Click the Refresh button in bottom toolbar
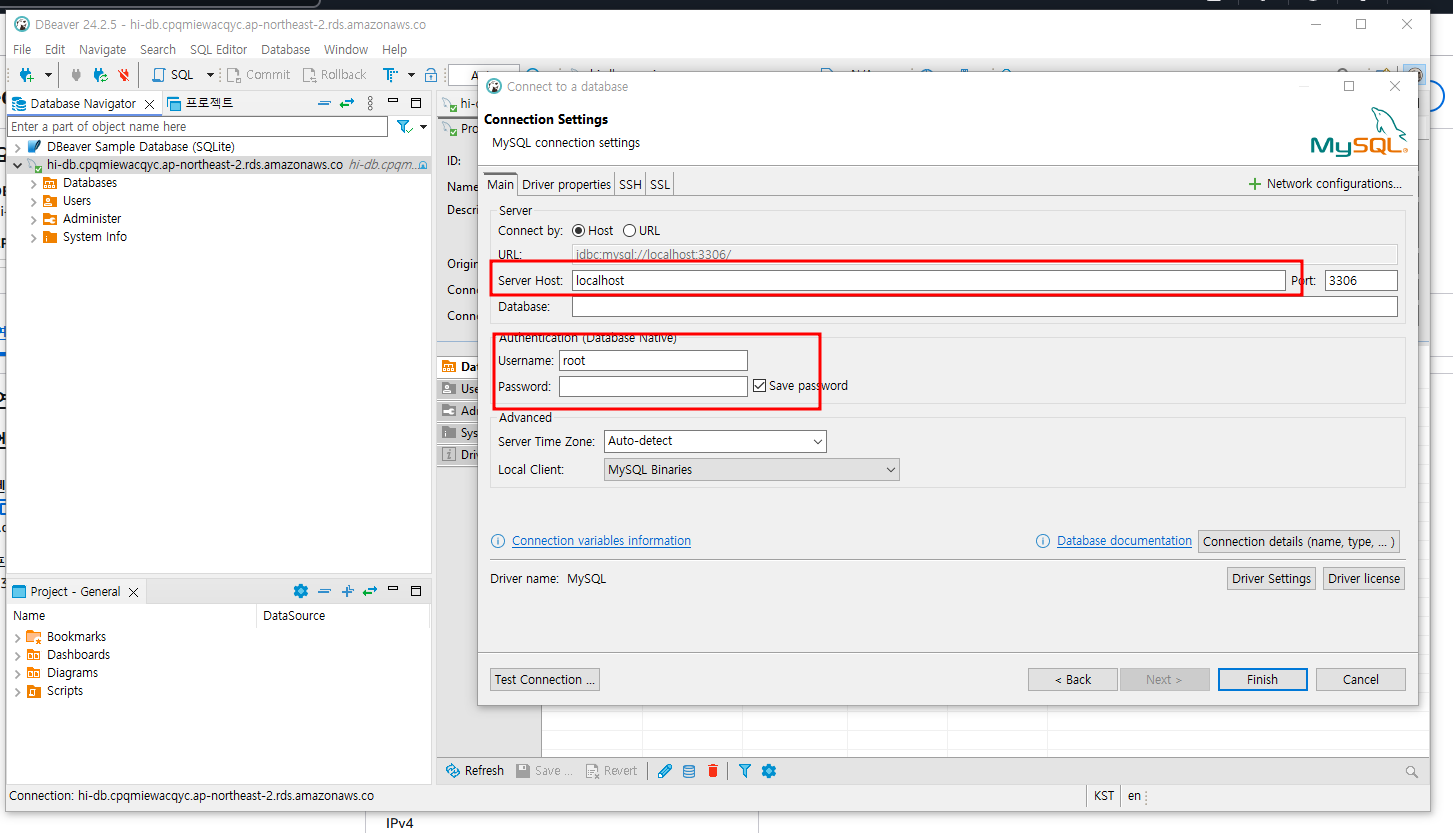This screenshot has height=835, width=1453. pyautogui.click(x=475, y=771)
